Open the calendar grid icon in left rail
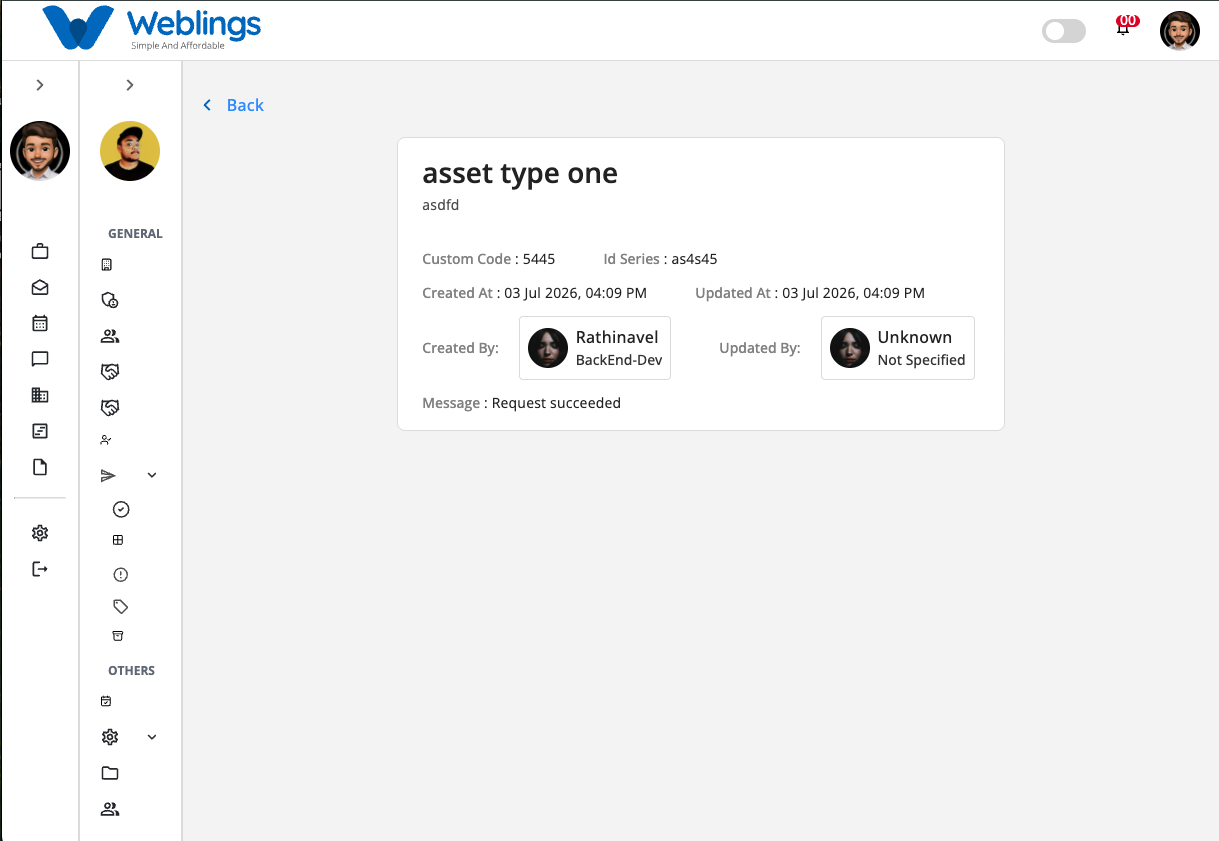Image resolution: width=1219 pixels, height=841 pixels. pos(40,323)
